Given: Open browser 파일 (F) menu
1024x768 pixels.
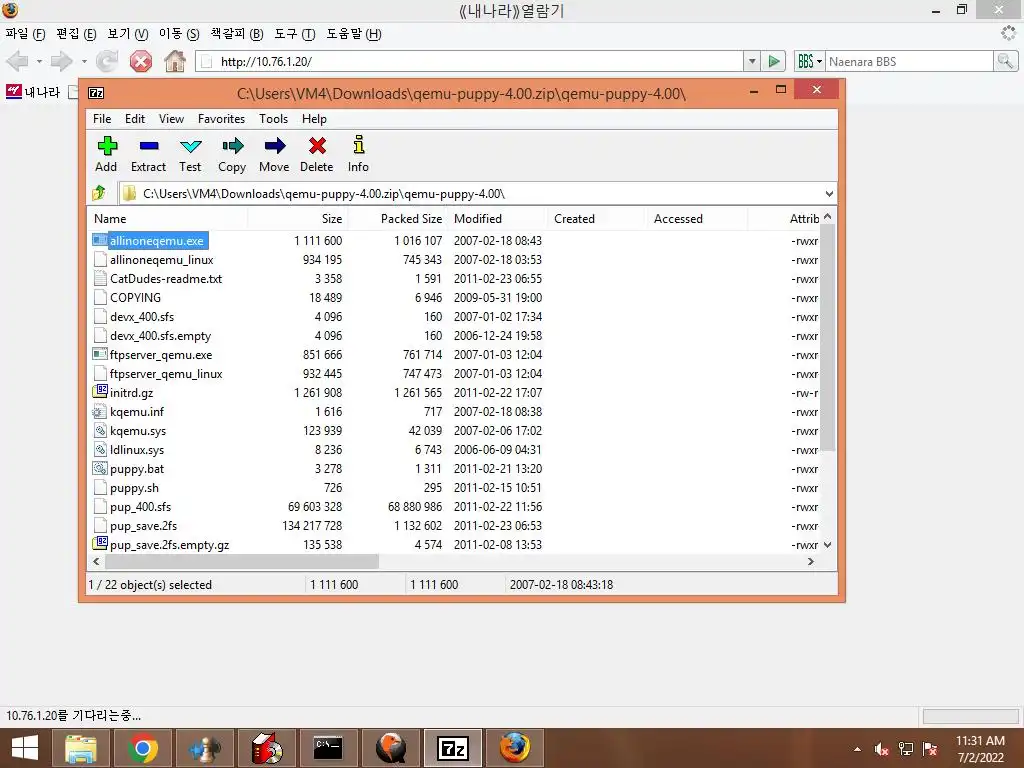Looking at the screenshot, I should pos(25,34).
